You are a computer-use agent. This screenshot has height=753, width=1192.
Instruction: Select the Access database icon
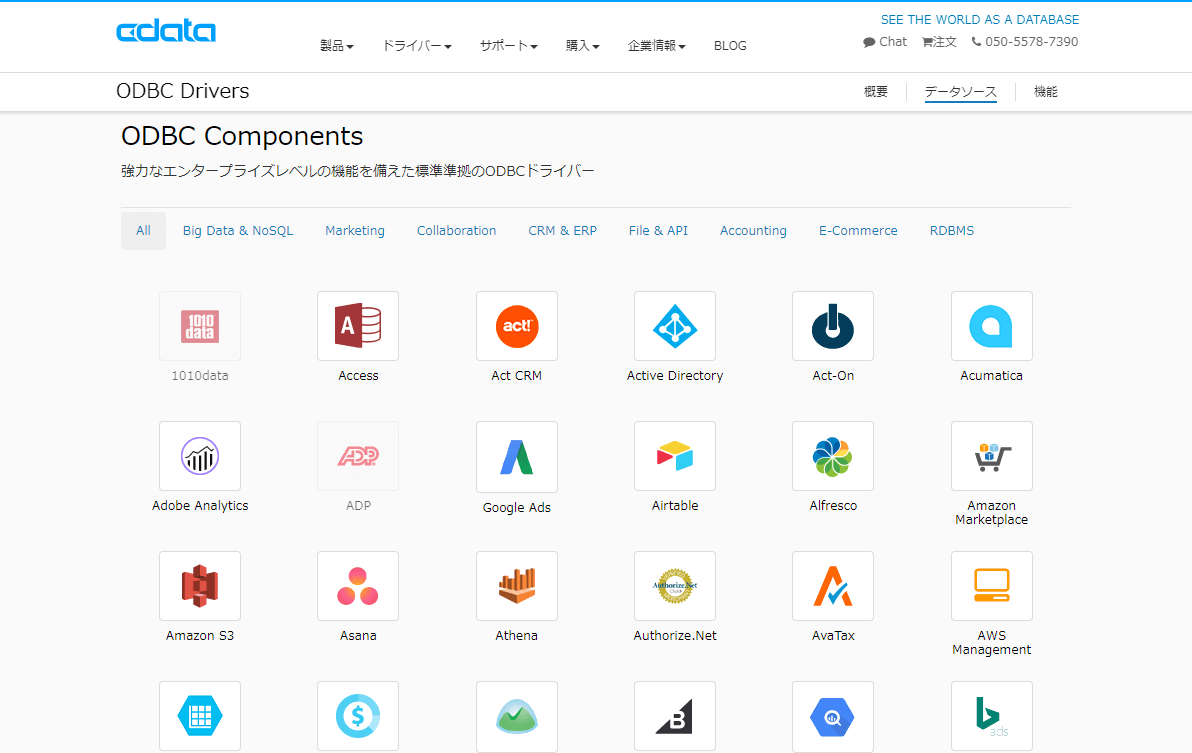(x=358, y=326)
